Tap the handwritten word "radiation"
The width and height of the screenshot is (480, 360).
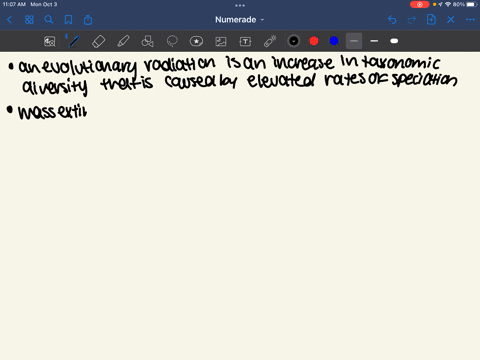click(179, 64)
